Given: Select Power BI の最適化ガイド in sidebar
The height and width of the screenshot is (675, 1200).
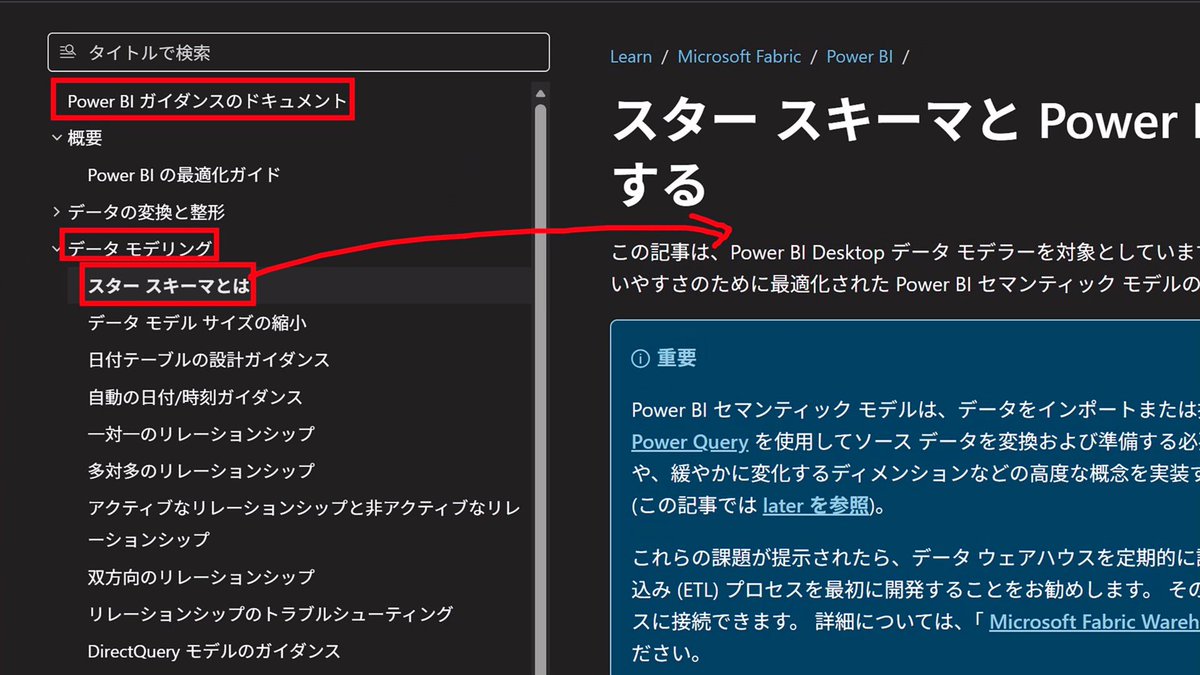Looking at the screenshot, I should [183, 175].
